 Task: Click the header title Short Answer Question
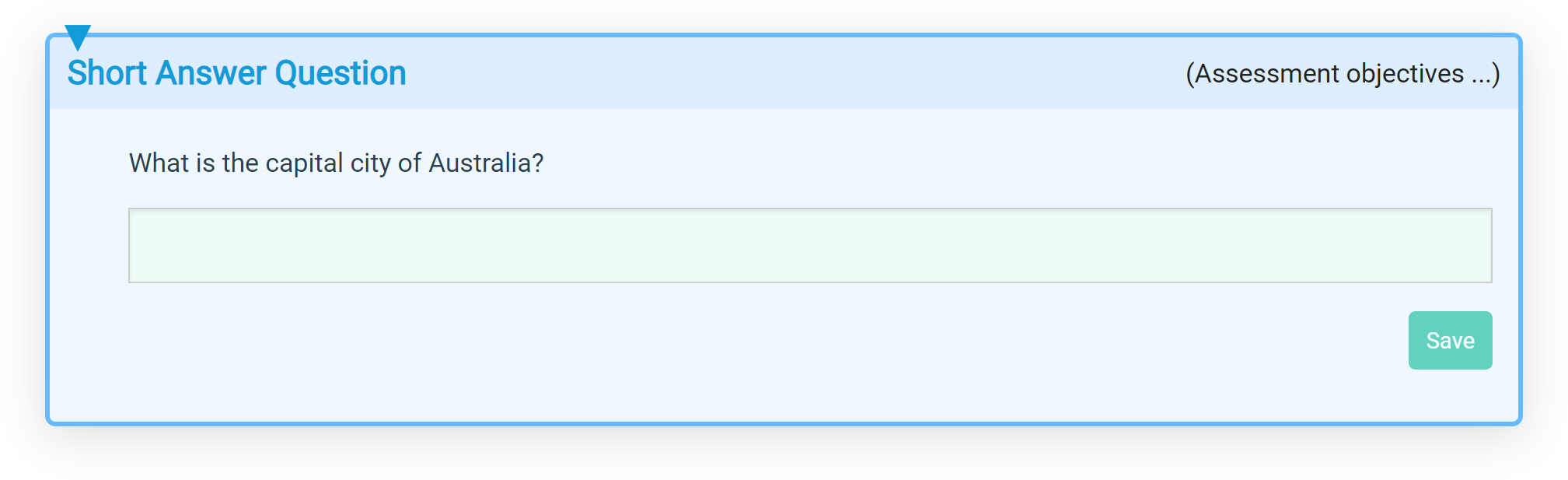coord(236,72)
